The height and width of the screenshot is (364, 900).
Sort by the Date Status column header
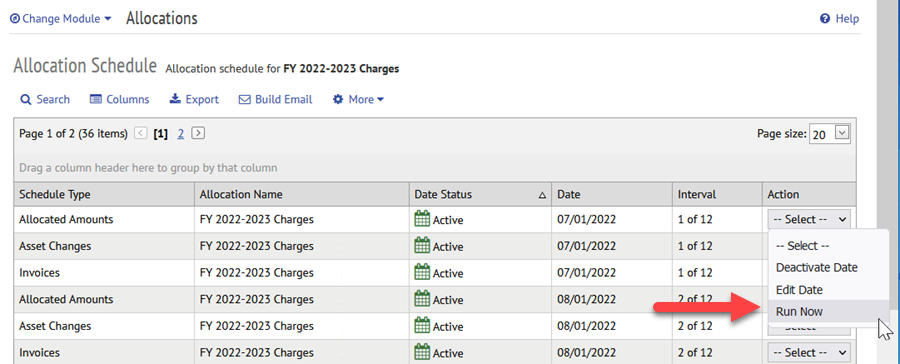pos(480,195)
